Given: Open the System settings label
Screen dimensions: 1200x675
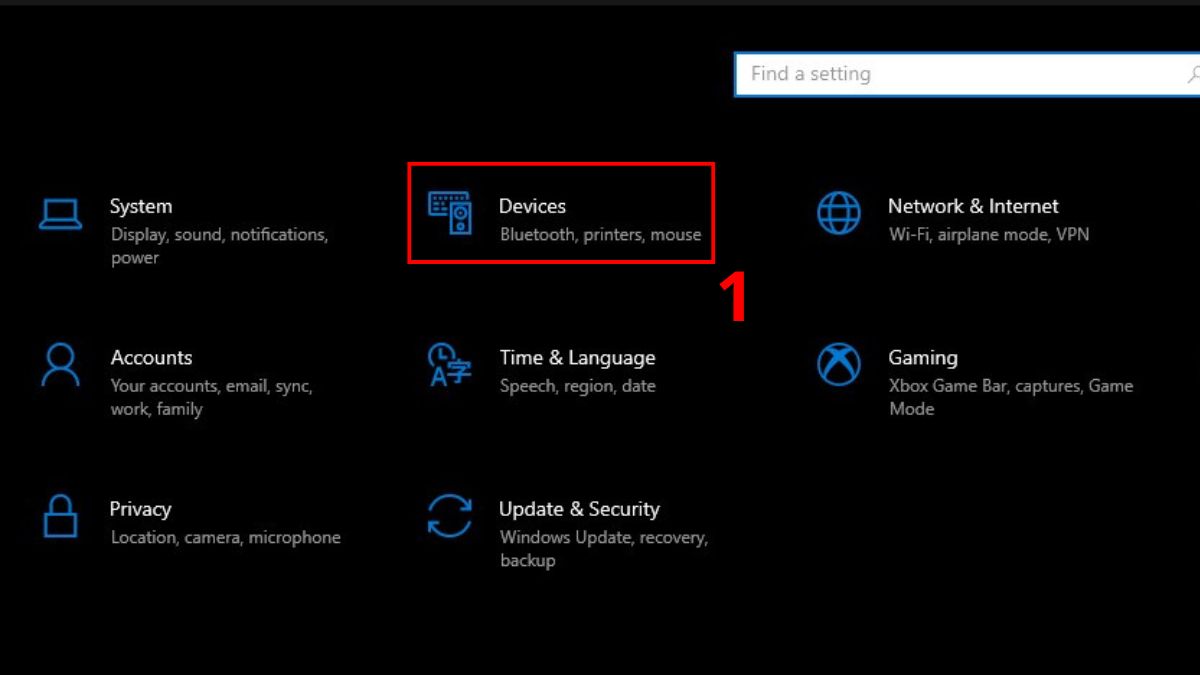Looking at the screenshot, I should 141,206.
